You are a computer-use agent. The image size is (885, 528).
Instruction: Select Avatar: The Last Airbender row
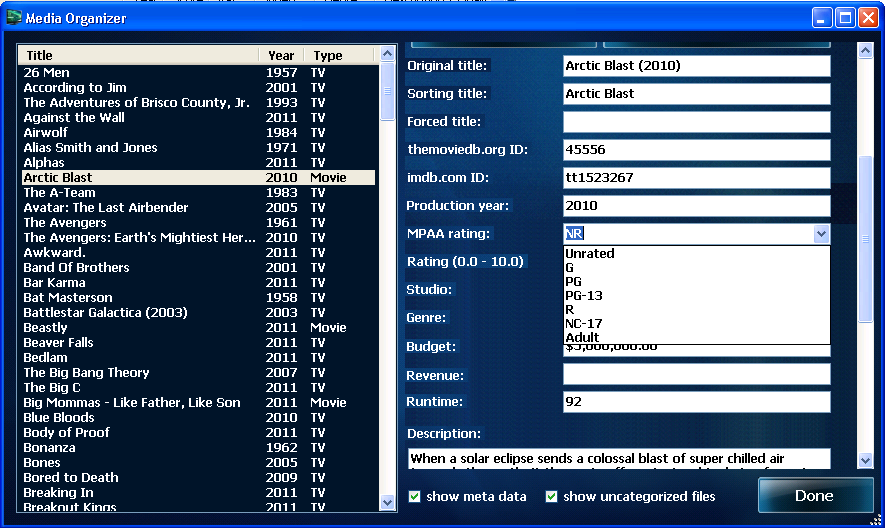coord(199,207)
